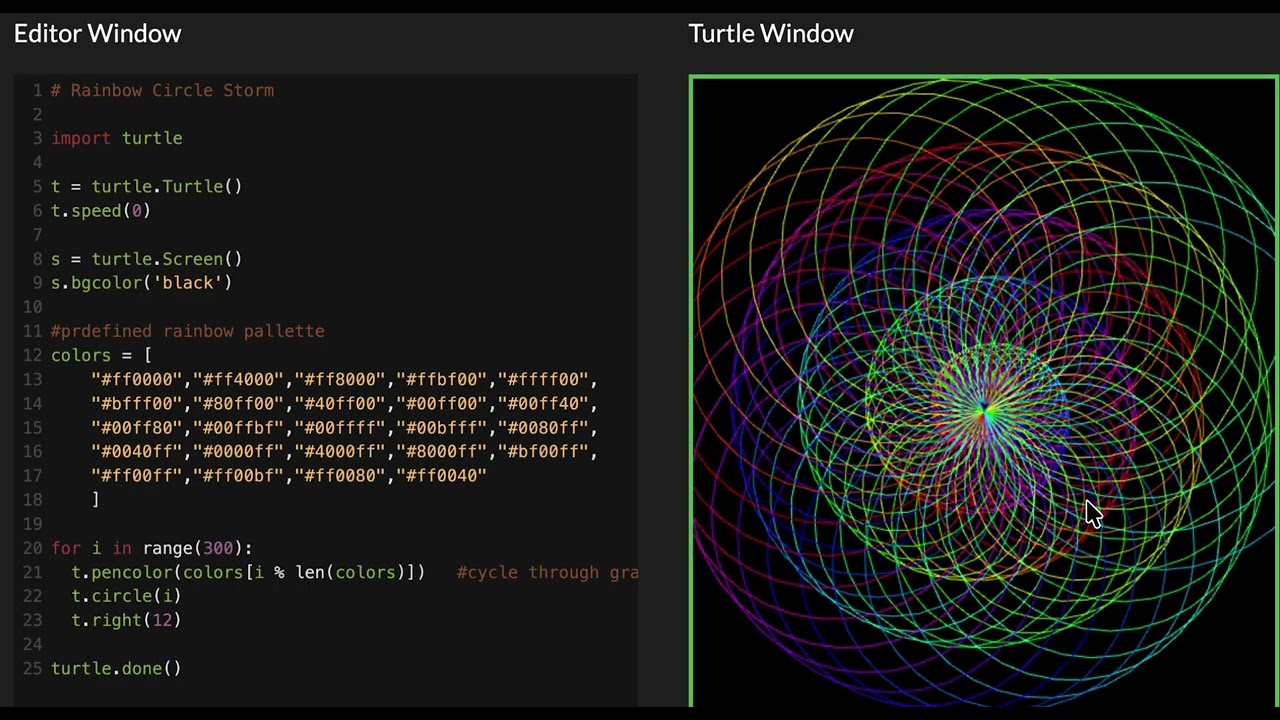Click the "#ff00ff" color string
Image resolution: width=1280 pixels, height=720 pixels.
coord(137,475)
